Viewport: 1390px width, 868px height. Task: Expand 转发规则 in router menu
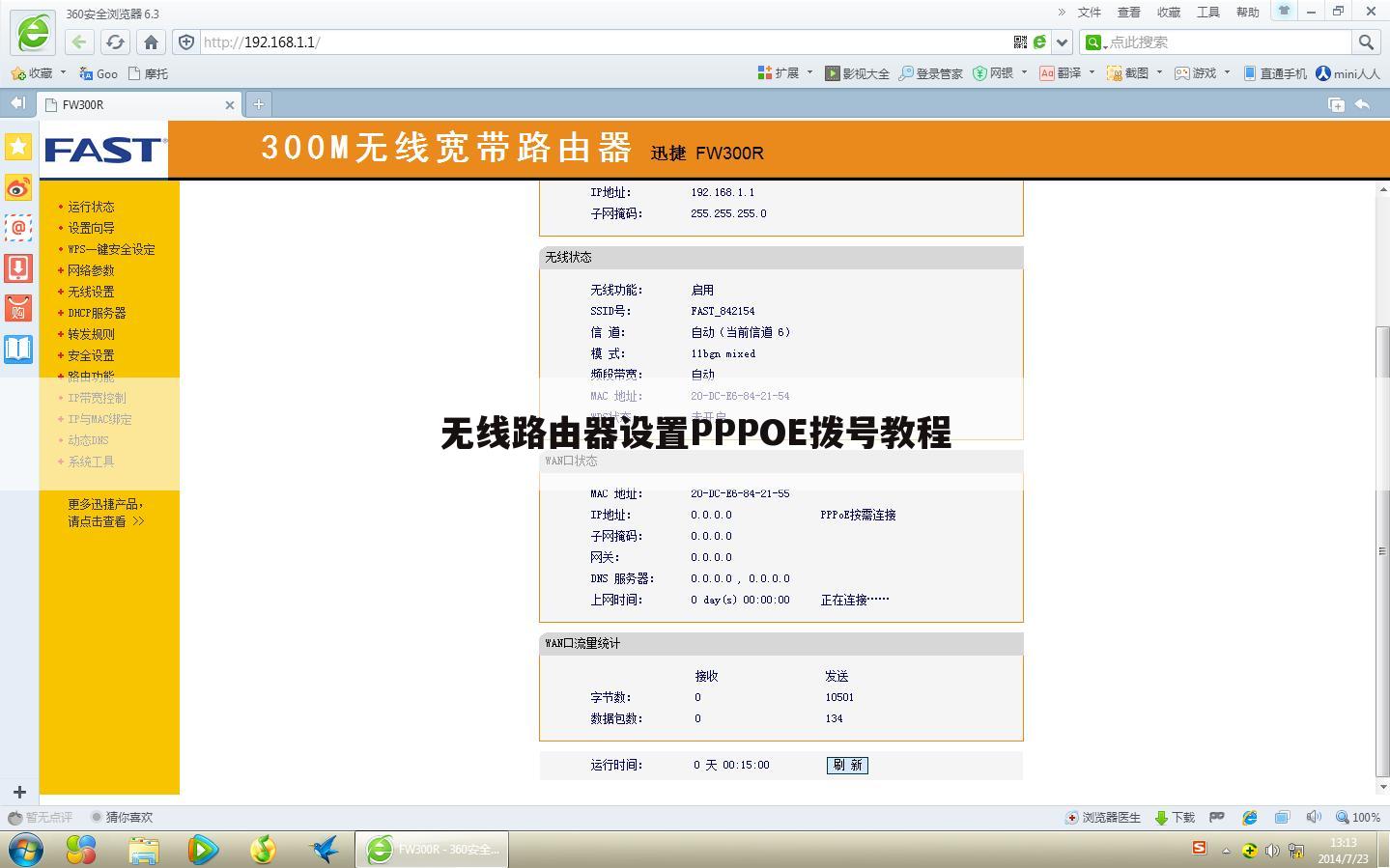pyautogui.click(x=91, y=334)
